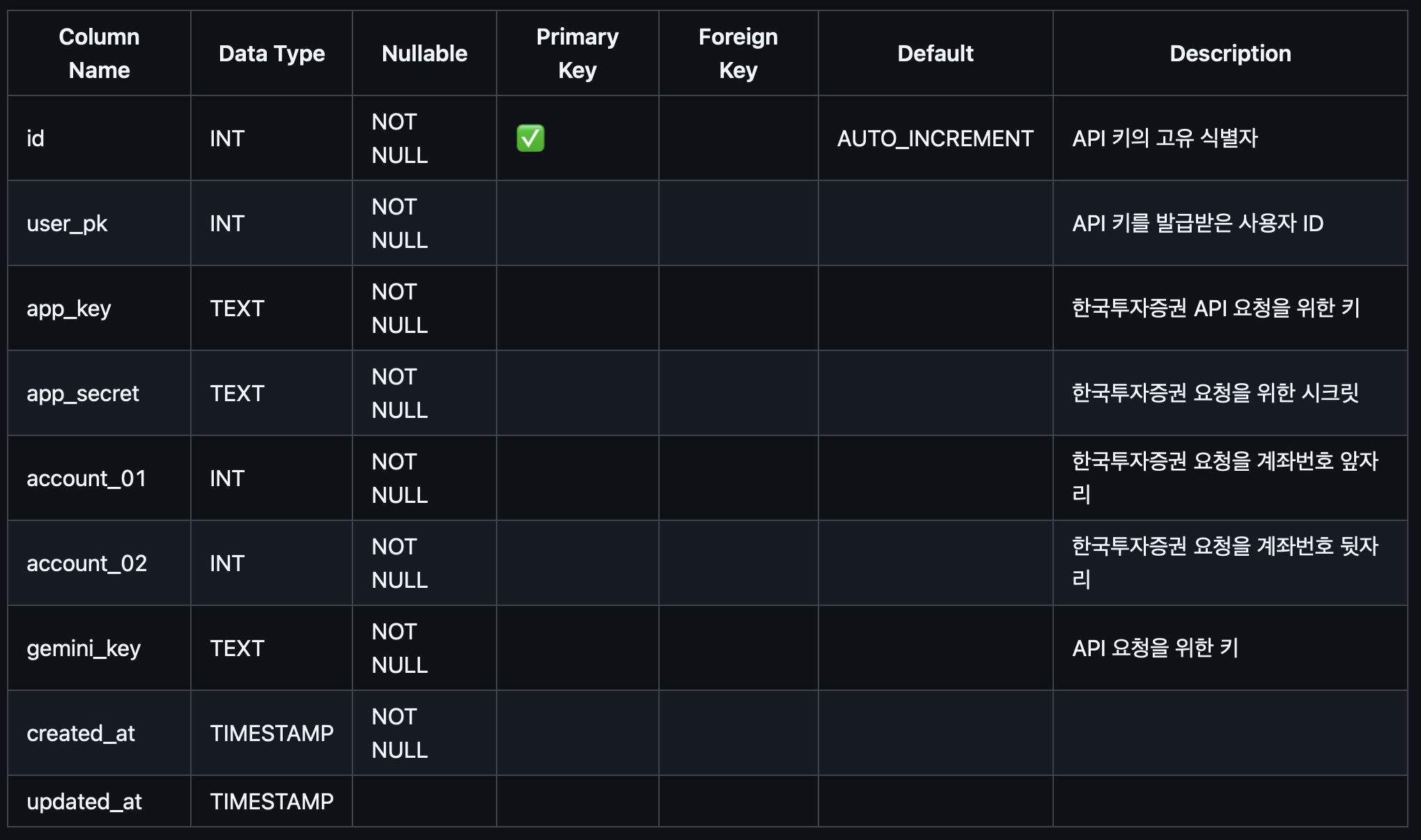Click the TEXT data type in gemini_key row
Screen dimensions: 1421x840
(x=237, y=648)
